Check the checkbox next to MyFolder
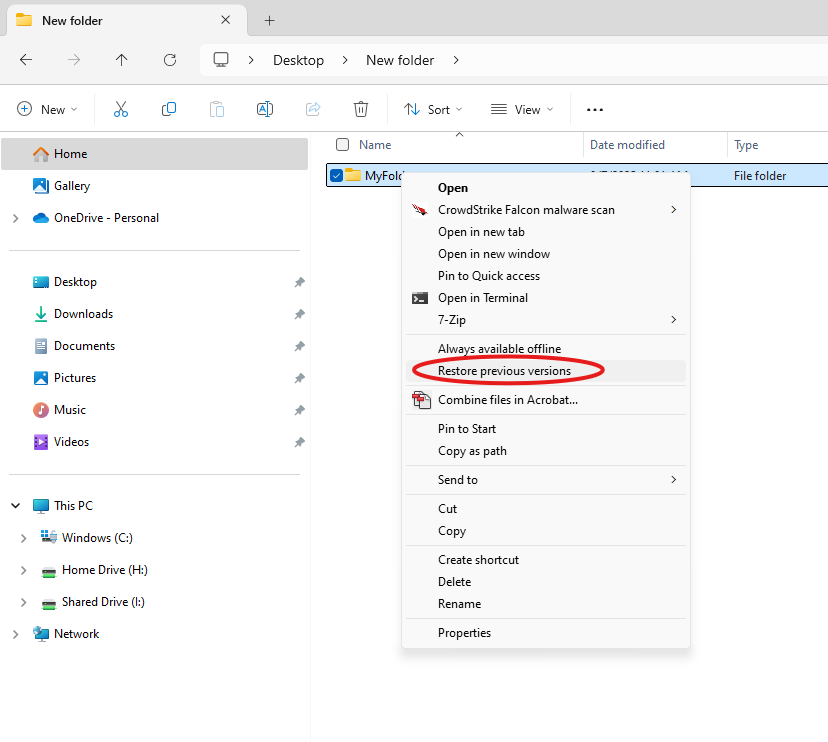Viewport: 828px width, 742px height. point(336,174)
